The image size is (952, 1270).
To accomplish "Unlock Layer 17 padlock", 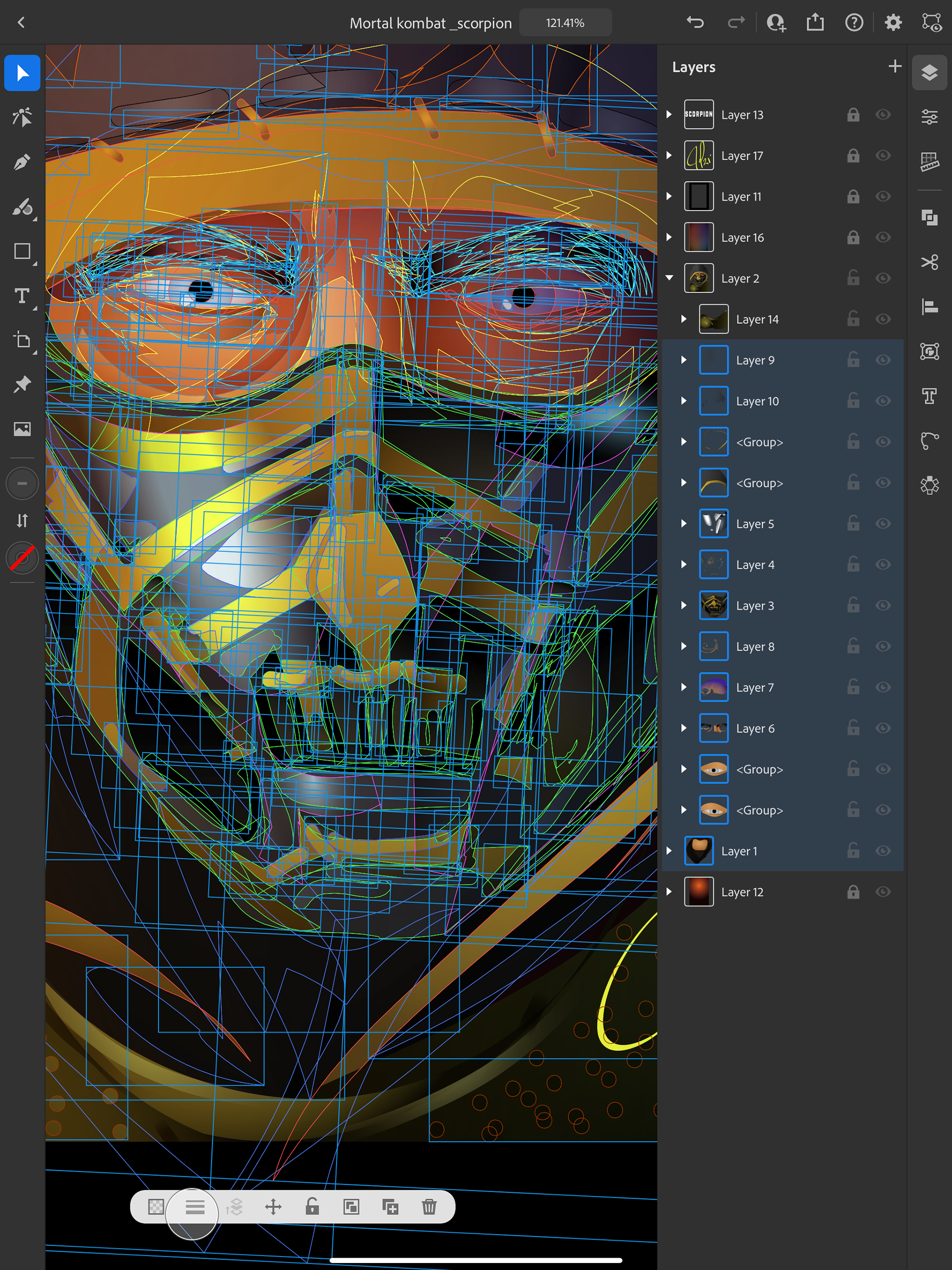I will tap(853, 156).
